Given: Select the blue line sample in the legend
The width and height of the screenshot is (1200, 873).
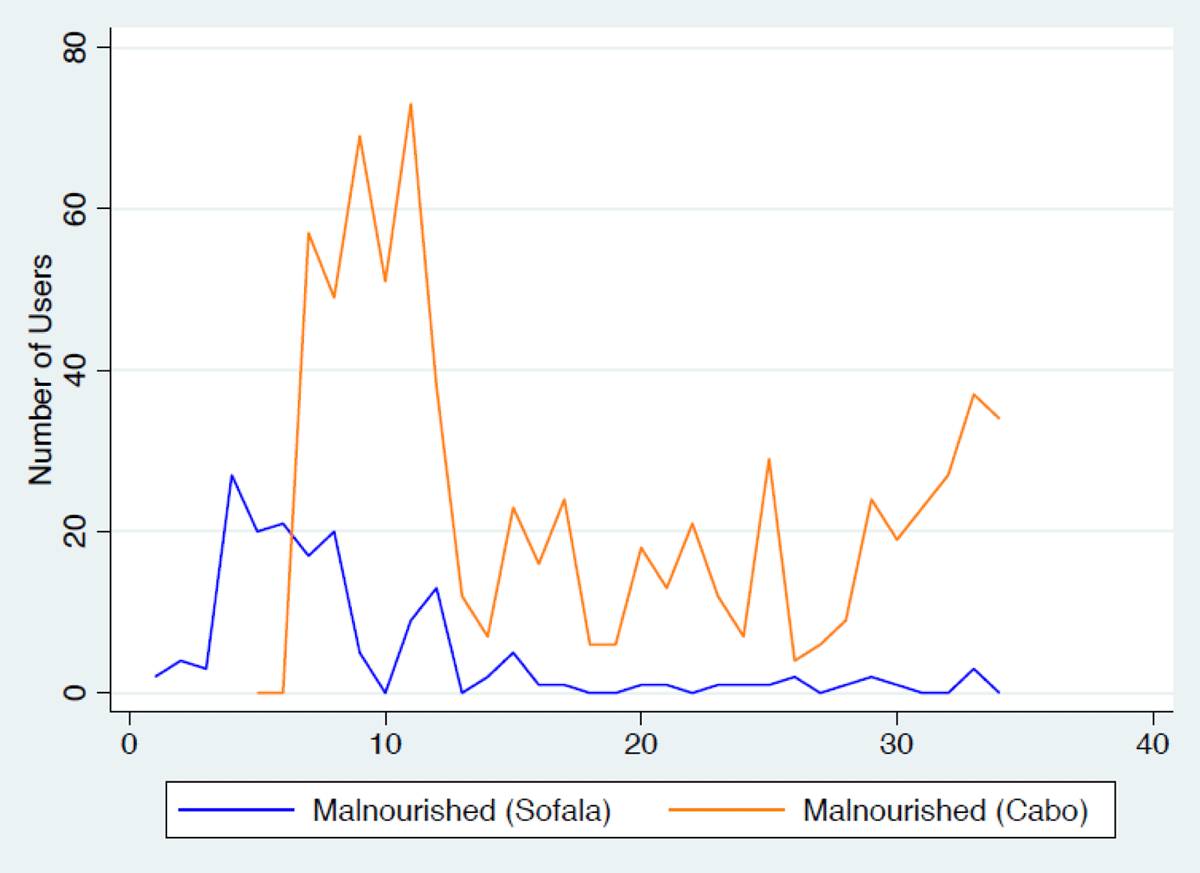Looking at the screenshot, I should click(x=237, y=810).
